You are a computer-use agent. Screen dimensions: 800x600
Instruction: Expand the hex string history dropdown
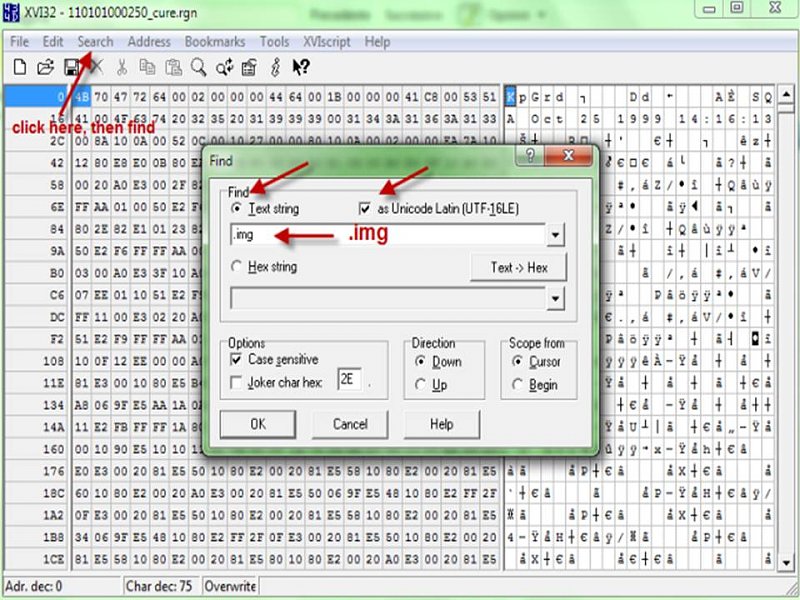[555, 298]
